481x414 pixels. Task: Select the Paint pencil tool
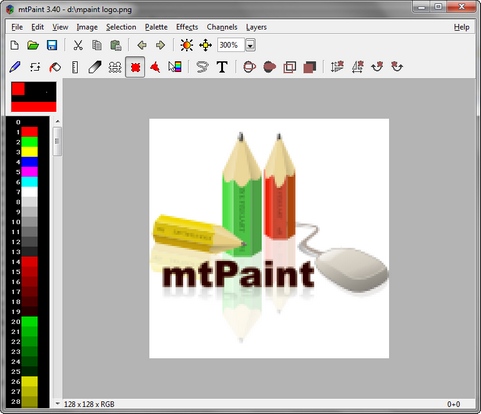[x=15, y=67]
